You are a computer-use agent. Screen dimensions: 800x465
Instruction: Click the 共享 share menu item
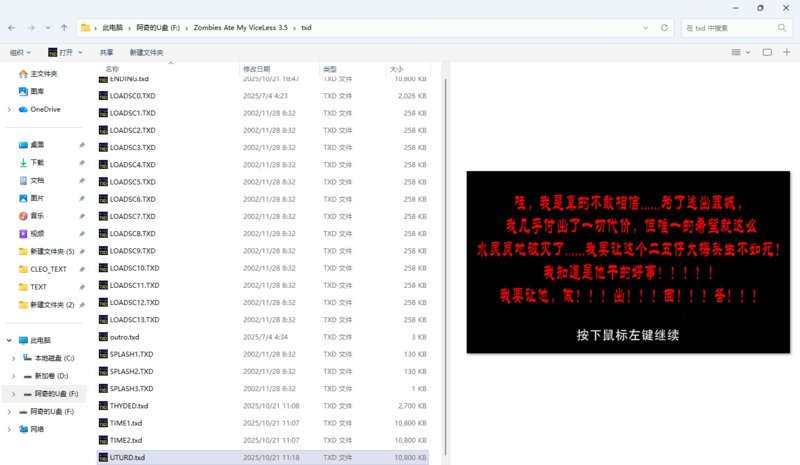[106, 52]
